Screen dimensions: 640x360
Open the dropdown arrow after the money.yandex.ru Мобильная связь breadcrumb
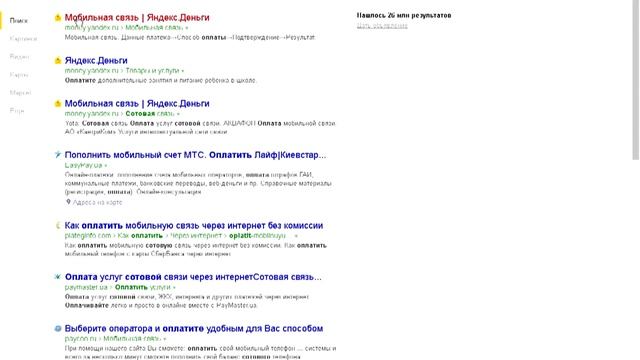(187, 28)
